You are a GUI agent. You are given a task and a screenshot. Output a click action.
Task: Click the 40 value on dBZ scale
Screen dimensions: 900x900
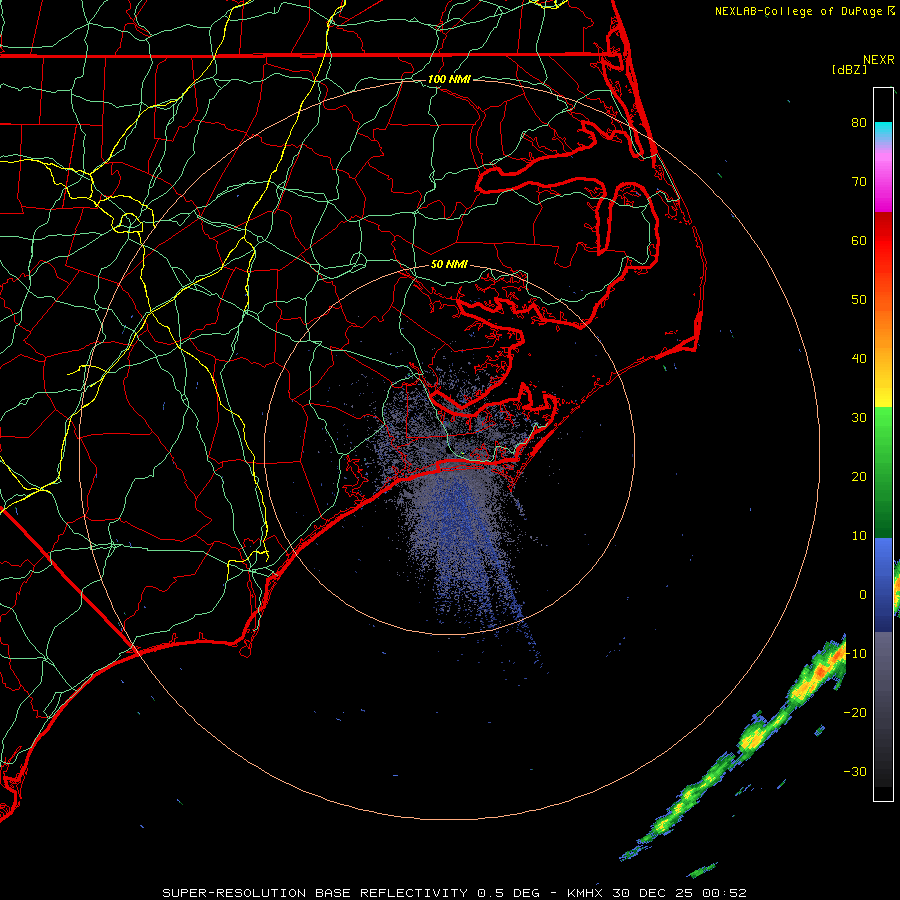coord(859,359)
